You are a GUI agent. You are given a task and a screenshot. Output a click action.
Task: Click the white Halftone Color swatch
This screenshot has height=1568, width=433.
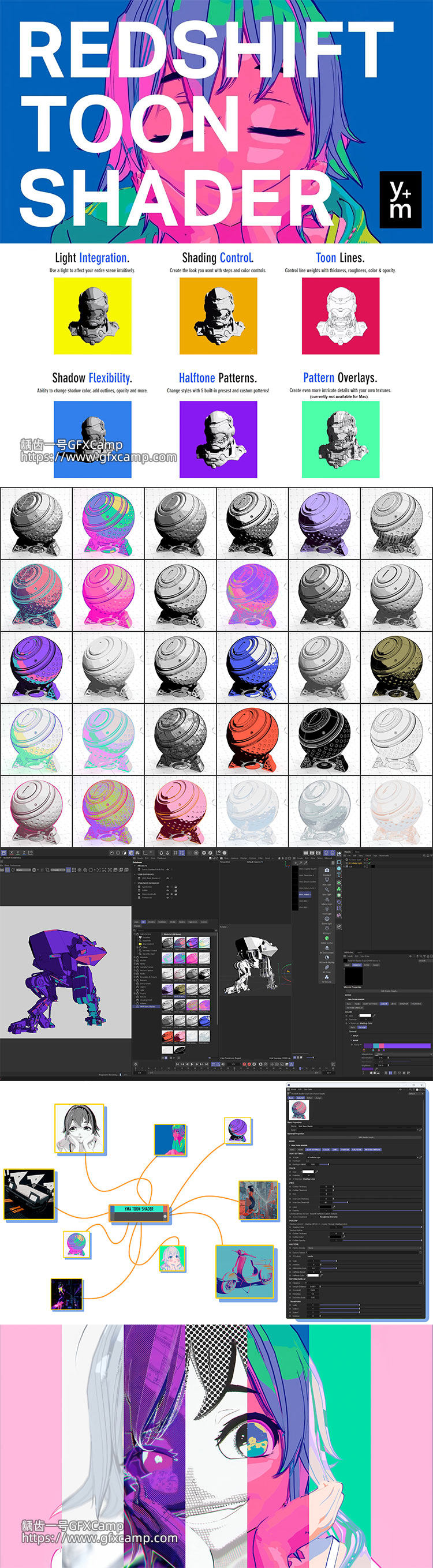[313, 1276]
